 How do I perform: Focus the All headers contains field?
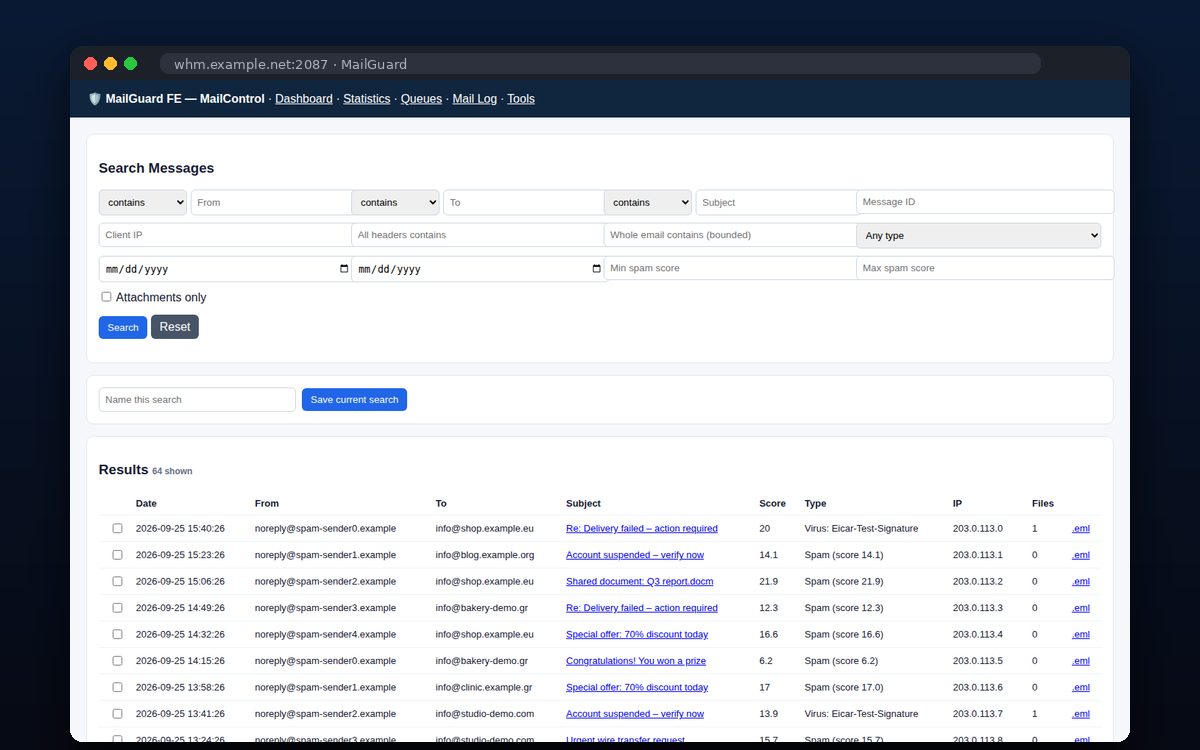click(x=478, y=235)
